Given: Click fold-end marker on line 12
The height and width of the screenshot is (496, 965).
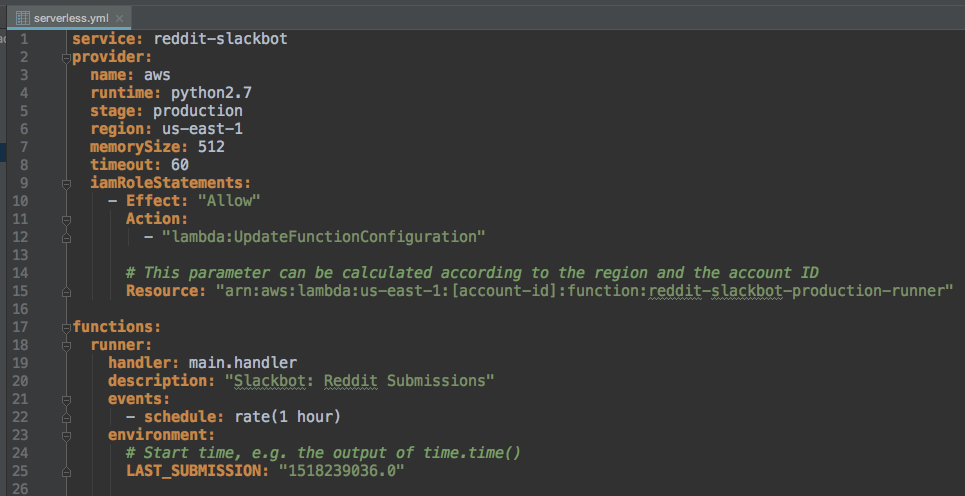Looking at the screenshot, I should coord(66,237).
